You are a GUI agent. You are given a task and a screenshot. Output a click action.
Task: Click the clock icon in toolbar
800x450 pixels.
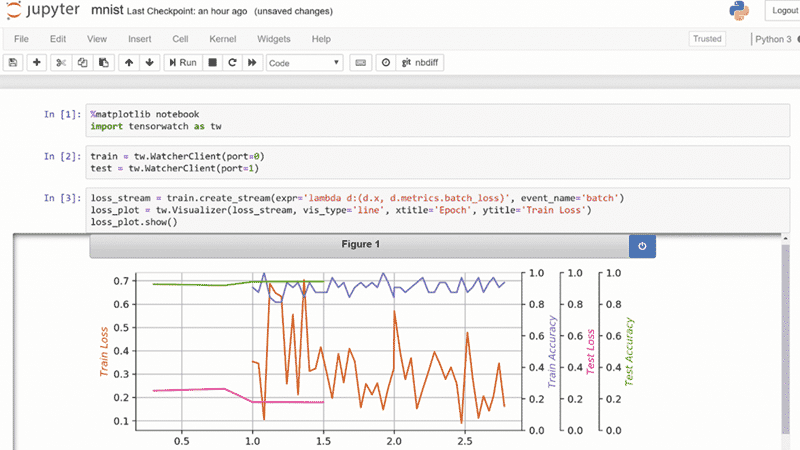coord(386,63)
